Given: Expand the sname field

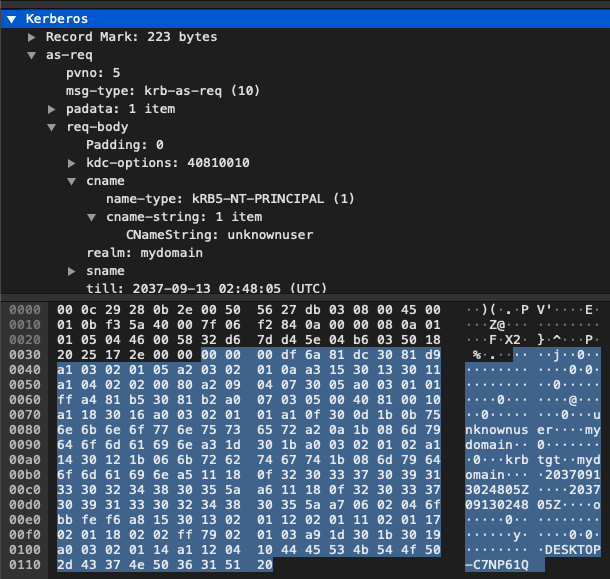Looking at the screenshot, I should [72, 271].
